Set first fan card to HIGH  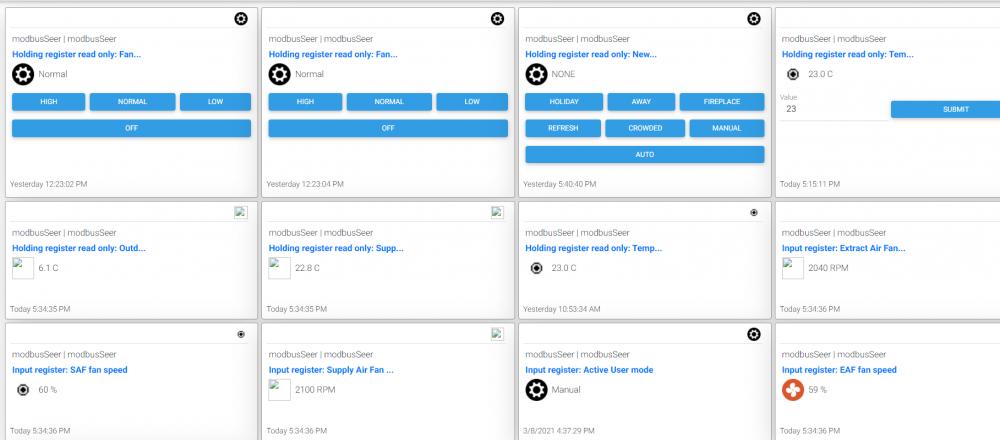(x=48, y=102)
